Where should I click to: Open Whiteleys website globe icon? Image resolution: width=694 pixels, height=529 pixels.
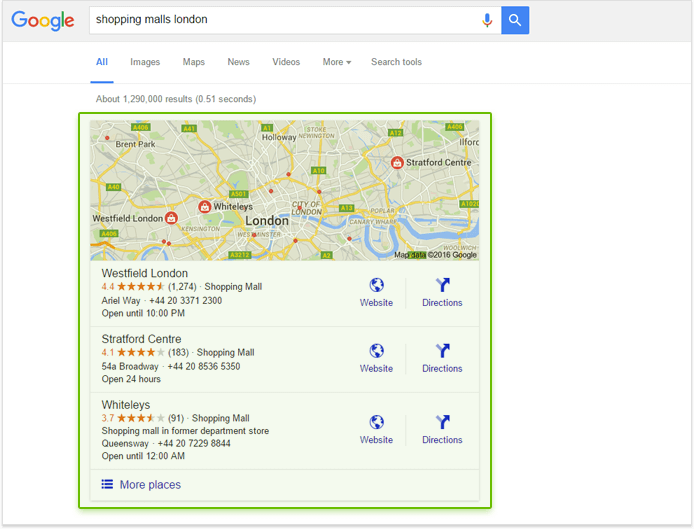tap(377, 422)
